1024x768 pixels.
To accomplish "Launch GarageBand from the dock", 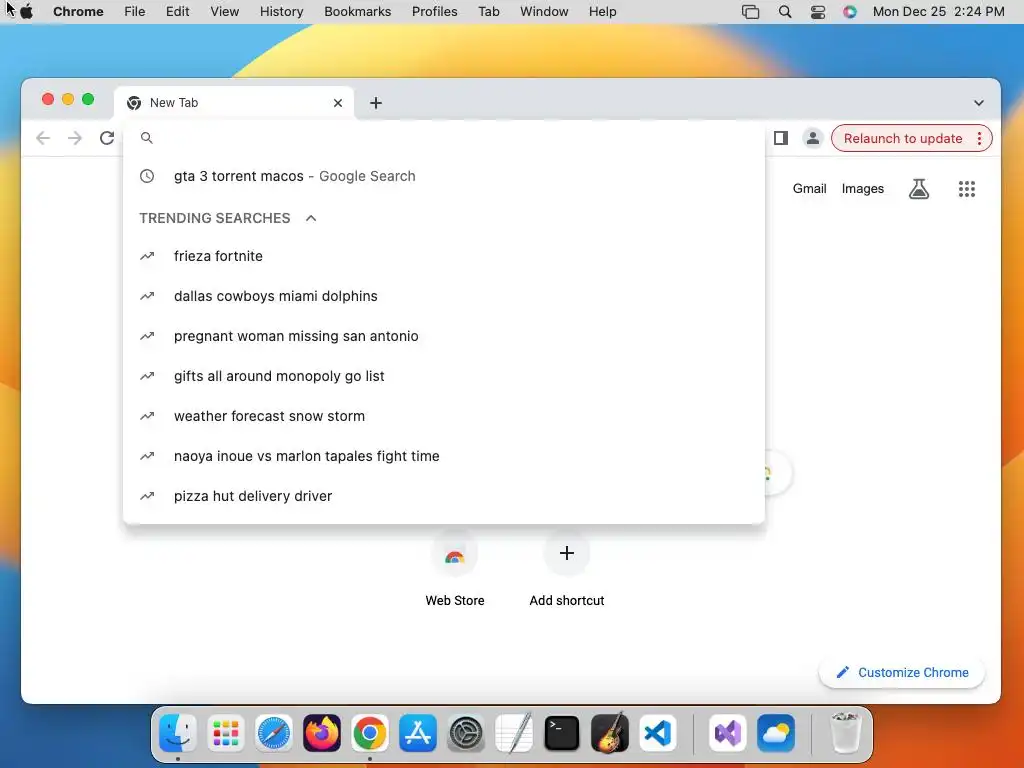I will 610,733.
